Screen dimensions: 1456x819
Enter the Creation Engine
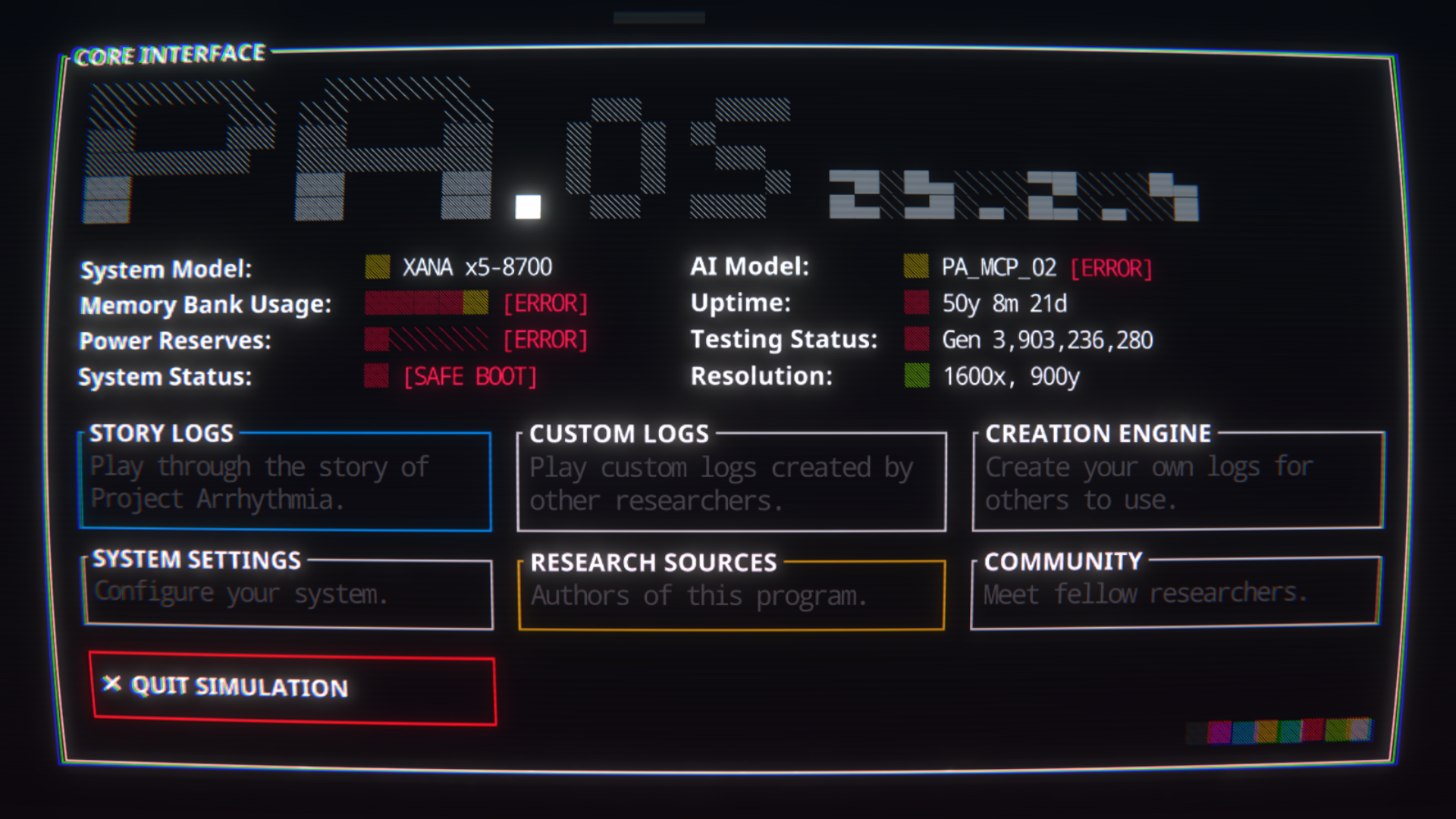coord(1178,482)
